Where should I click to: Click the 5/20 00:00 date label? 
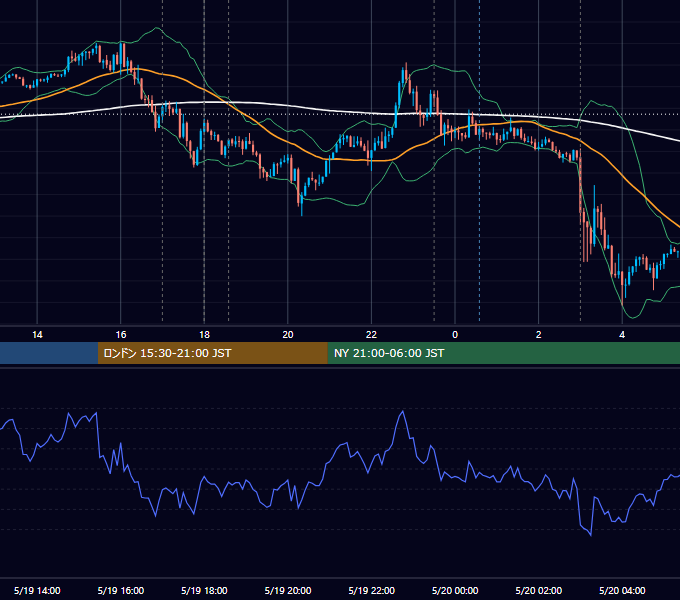coord(455,590)
